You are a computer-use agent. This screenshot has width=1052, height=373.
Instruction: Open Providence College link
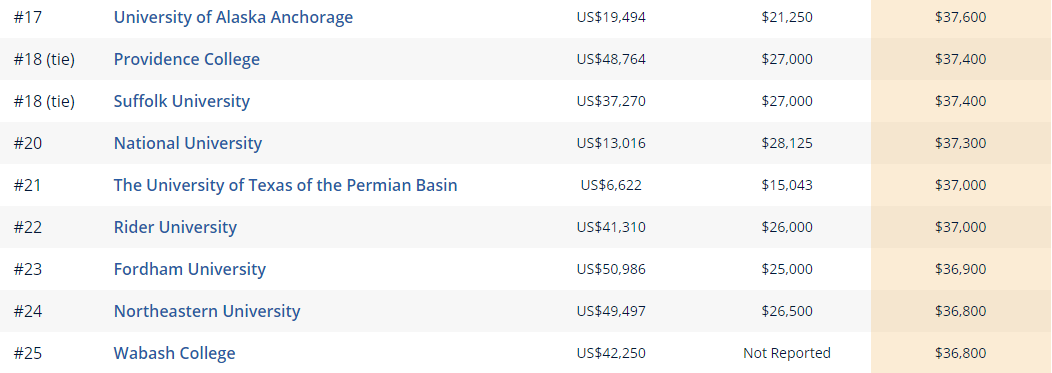click(x=187, y=59)
